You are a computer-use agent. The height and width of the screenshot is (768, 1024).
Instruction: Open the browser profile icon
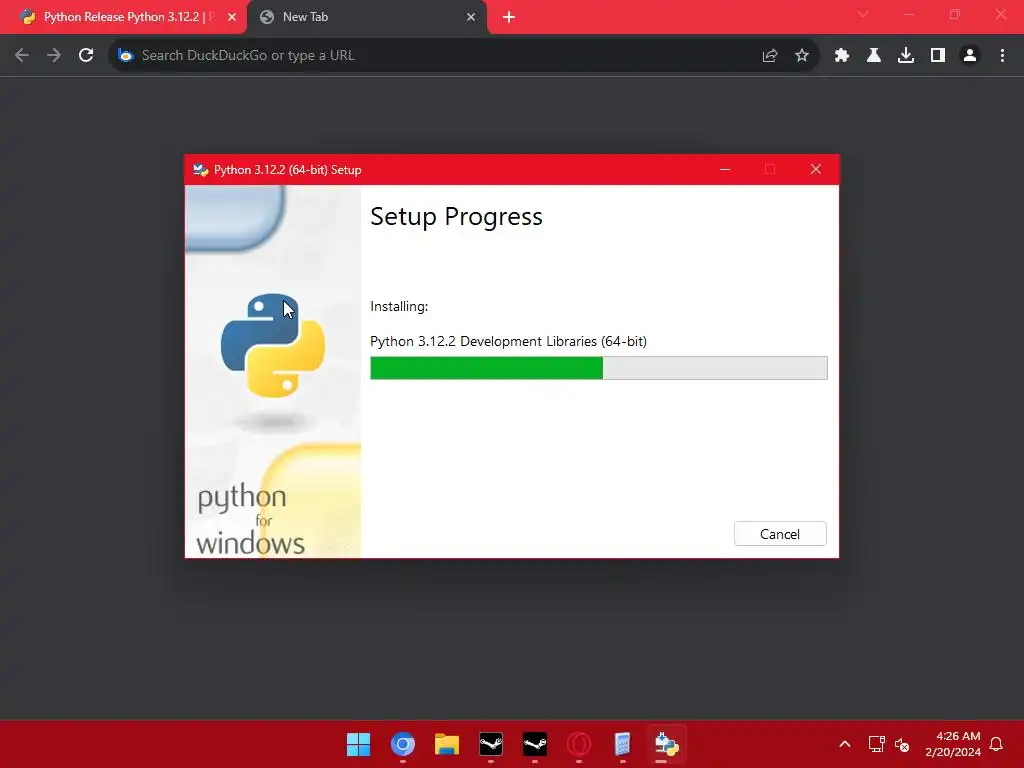pyautogui.click(x=970, y=56)
